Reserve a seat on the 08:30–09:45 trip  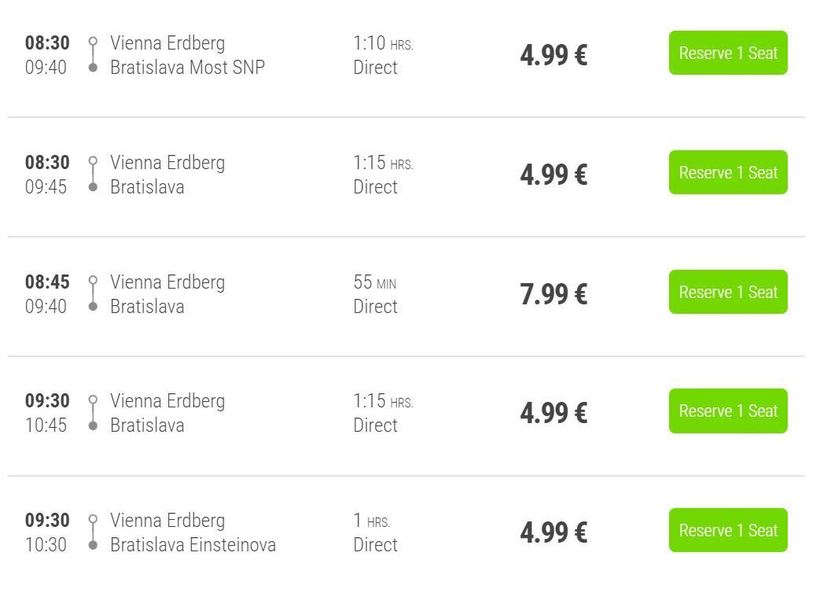pos(727,172)
